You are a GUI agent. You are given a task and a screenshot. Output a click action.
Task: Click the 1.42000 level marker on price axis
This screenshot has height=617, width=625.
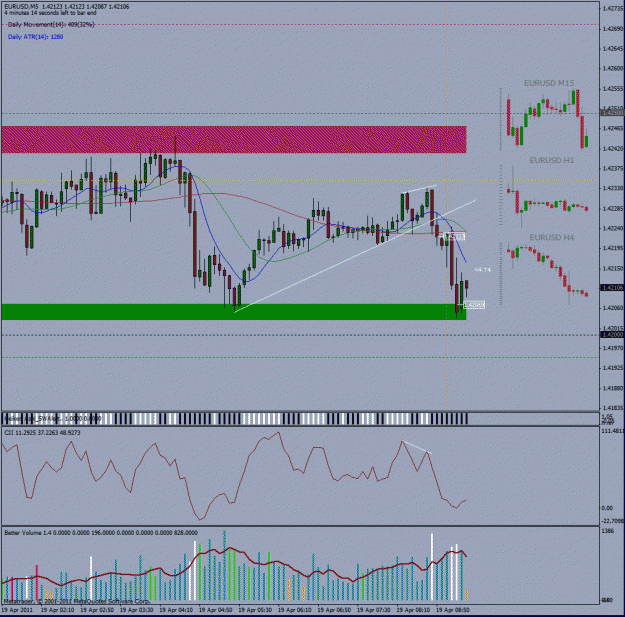click(x=612, y=335)
